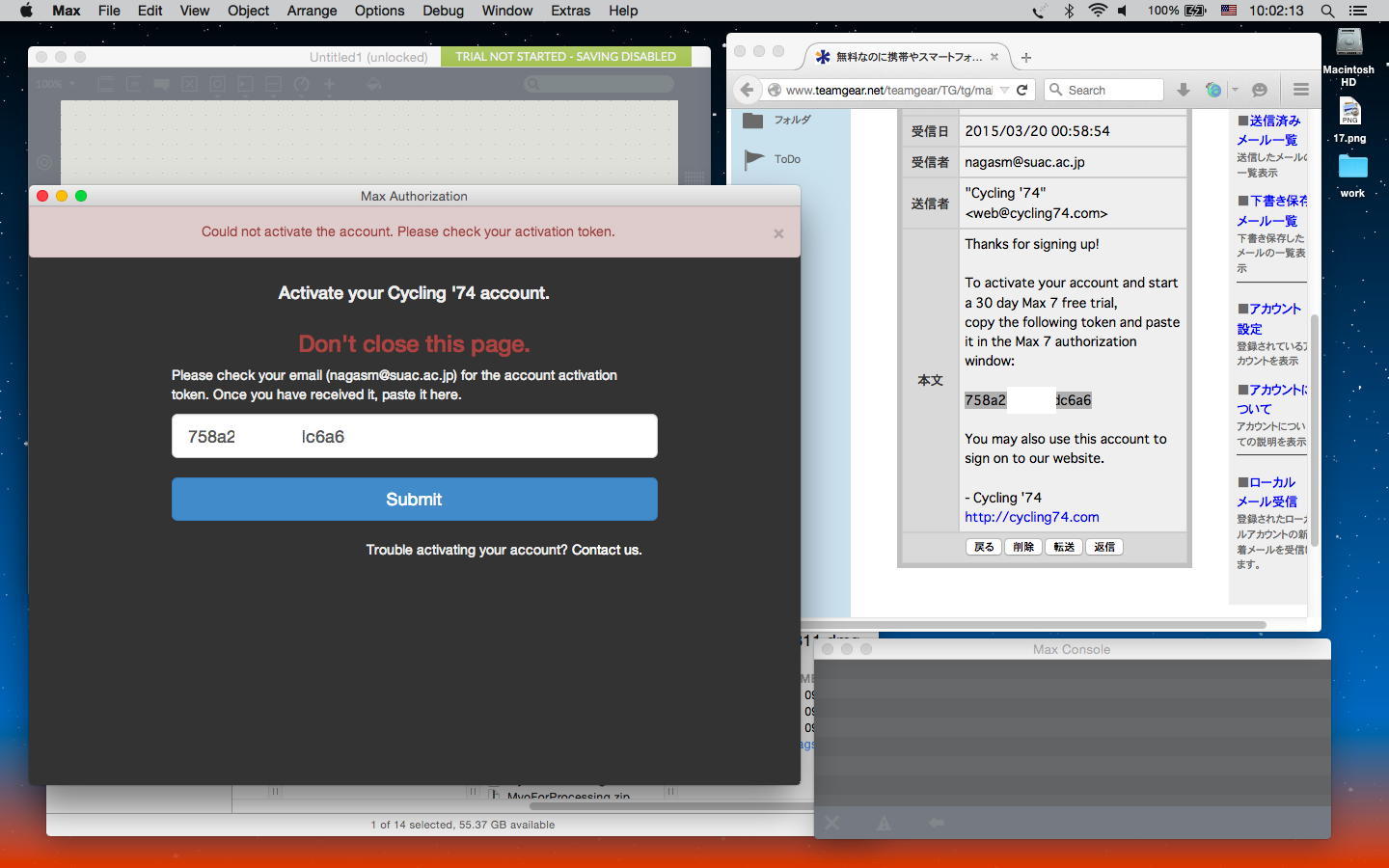Open the ToDo flag item in sidebar
The width and height of the screenshot is (1389, 868).
773,159
